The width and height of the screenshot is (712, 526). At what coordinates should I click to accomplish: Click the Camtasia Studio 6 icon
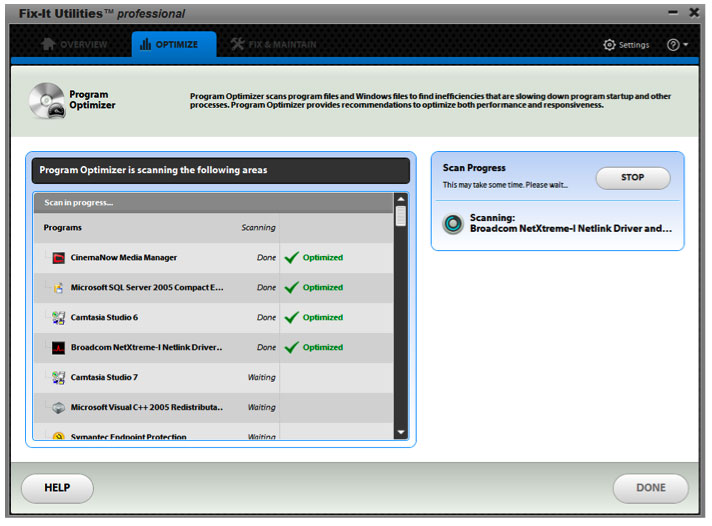click(59, 318)
